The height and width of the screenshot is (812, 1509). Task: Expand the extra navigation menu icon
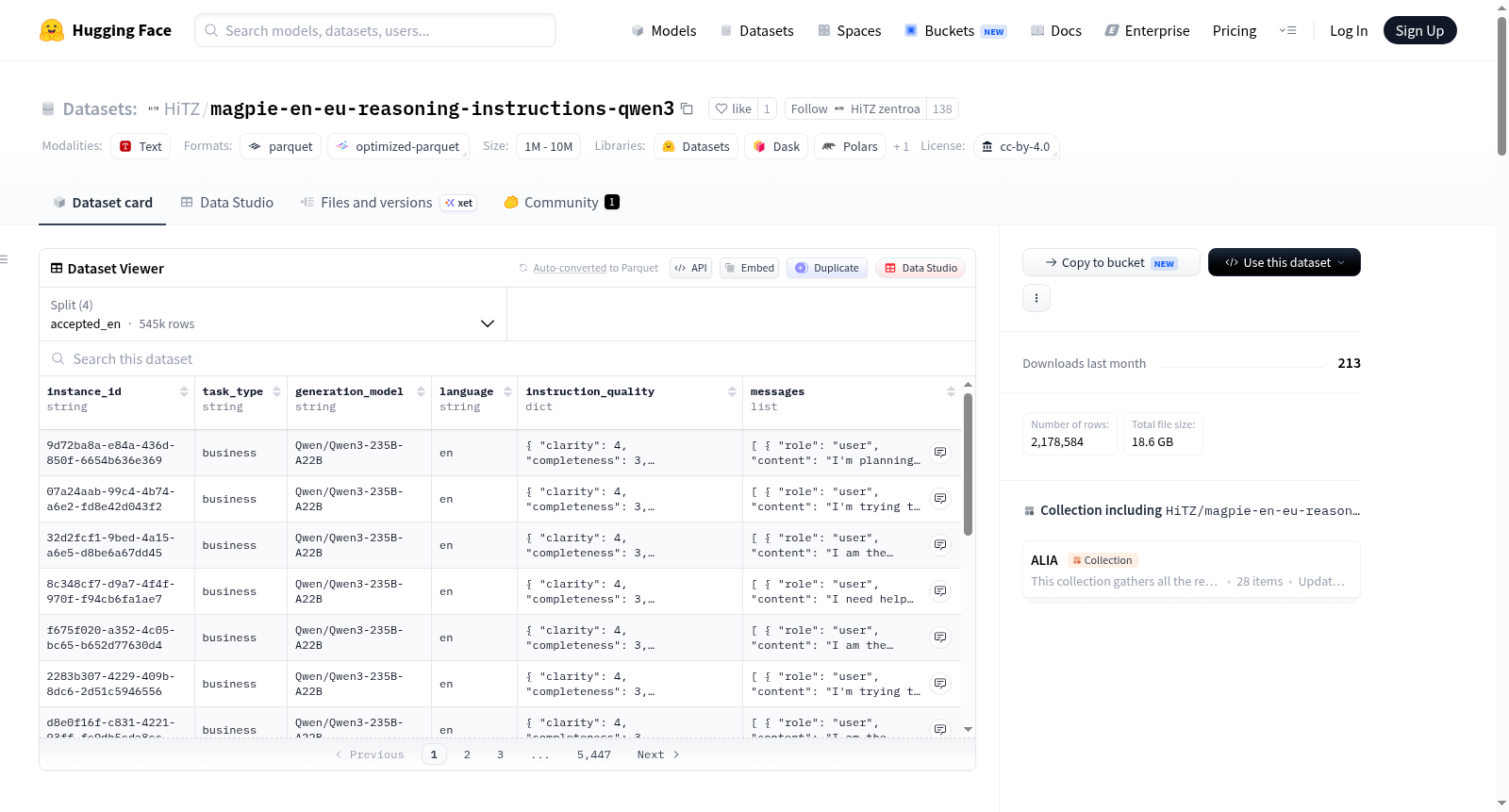click(1287, 30)
